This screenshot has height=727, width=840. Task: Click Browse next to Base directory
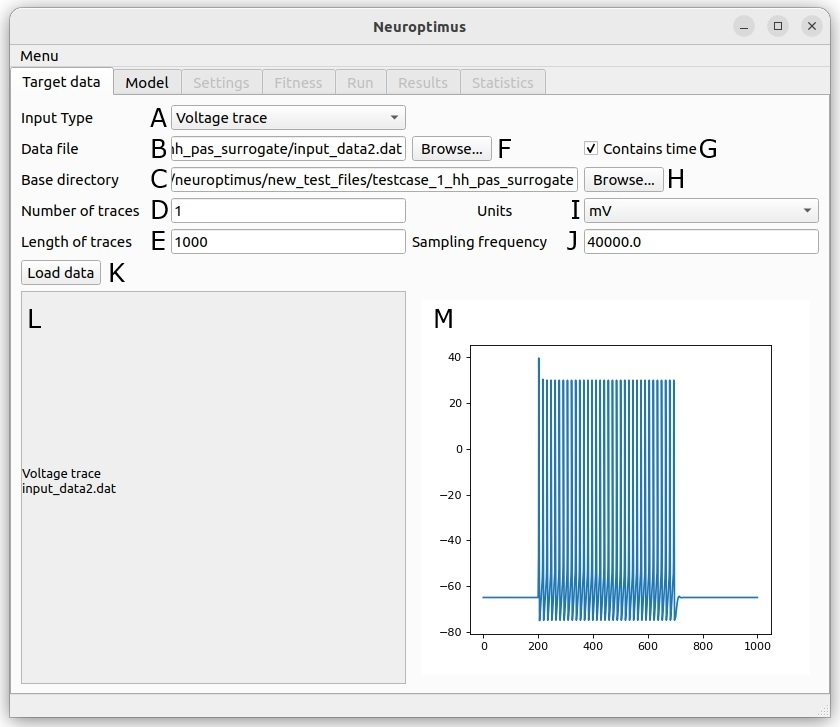pos(624,179)
